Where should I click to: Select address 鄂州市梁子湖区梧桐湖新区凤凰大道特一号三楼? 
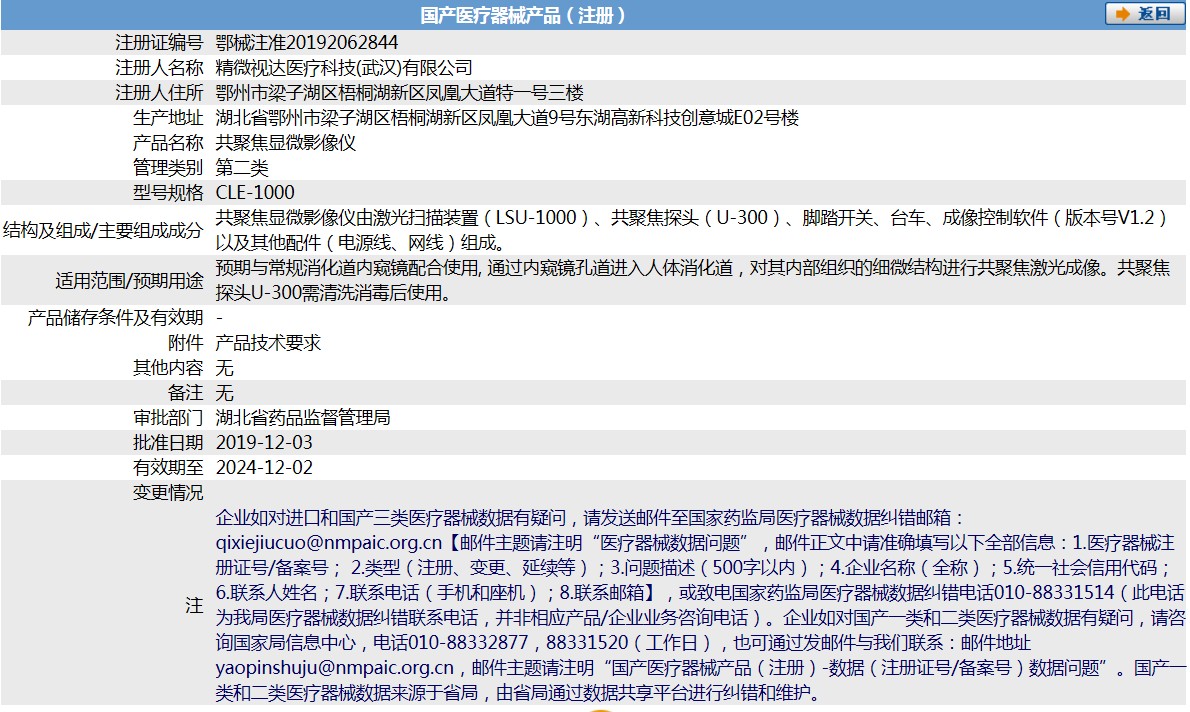coord(399,93)
